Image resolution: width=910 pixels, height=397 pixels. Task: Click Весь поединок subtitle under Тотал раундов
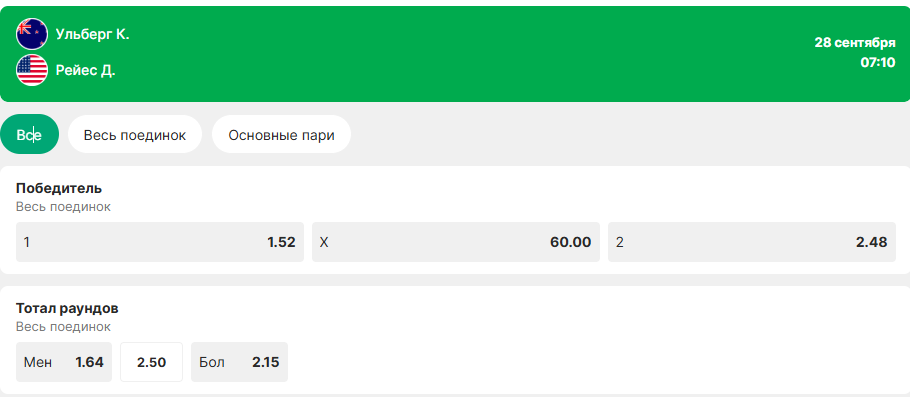pyautogui.click(x=63, y=327)
